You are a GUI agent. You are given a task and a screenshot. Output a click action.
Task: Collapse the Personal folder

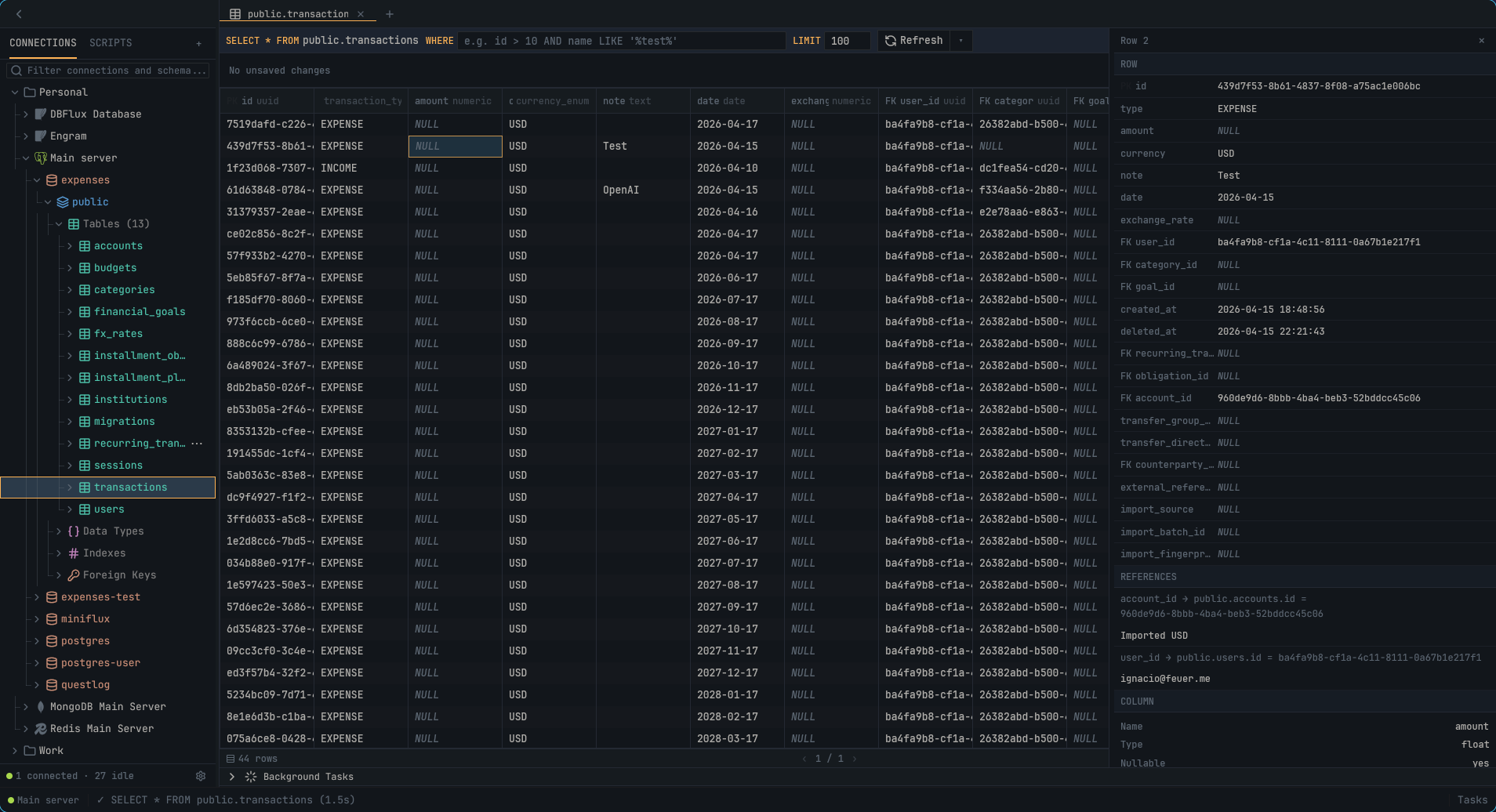(15, 92)
